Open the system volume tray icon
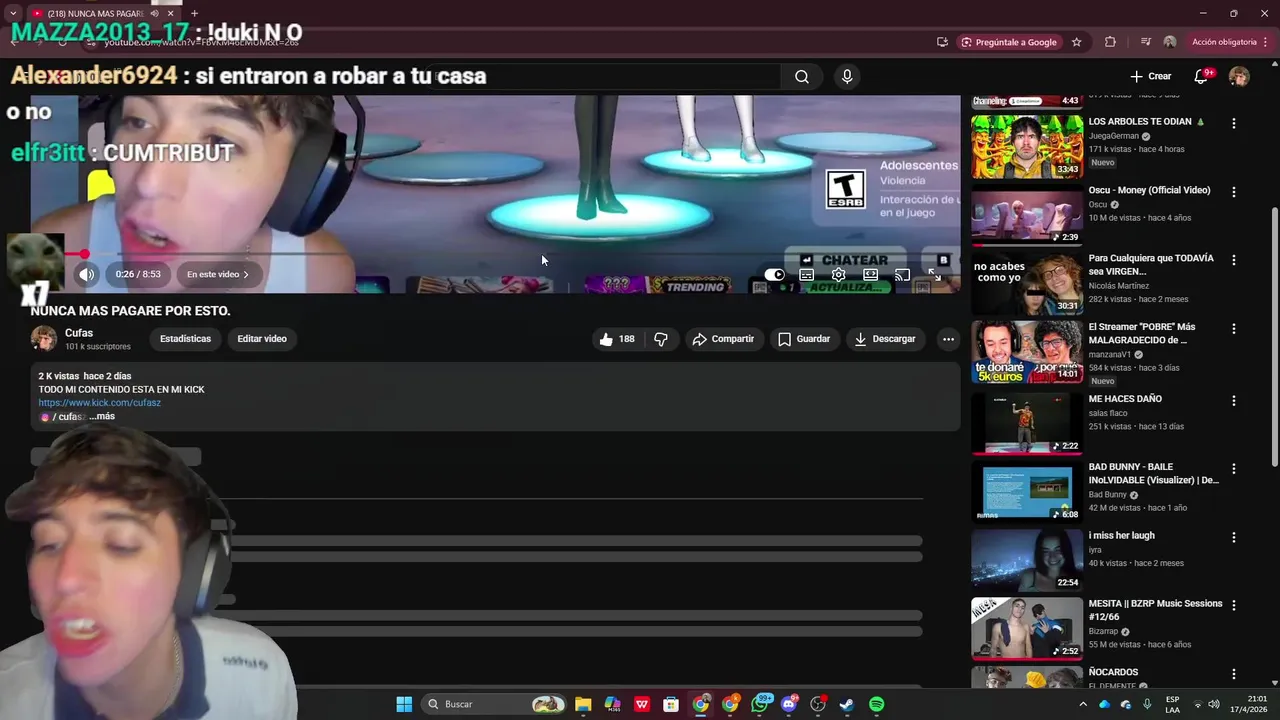 tap(1216, 704)
